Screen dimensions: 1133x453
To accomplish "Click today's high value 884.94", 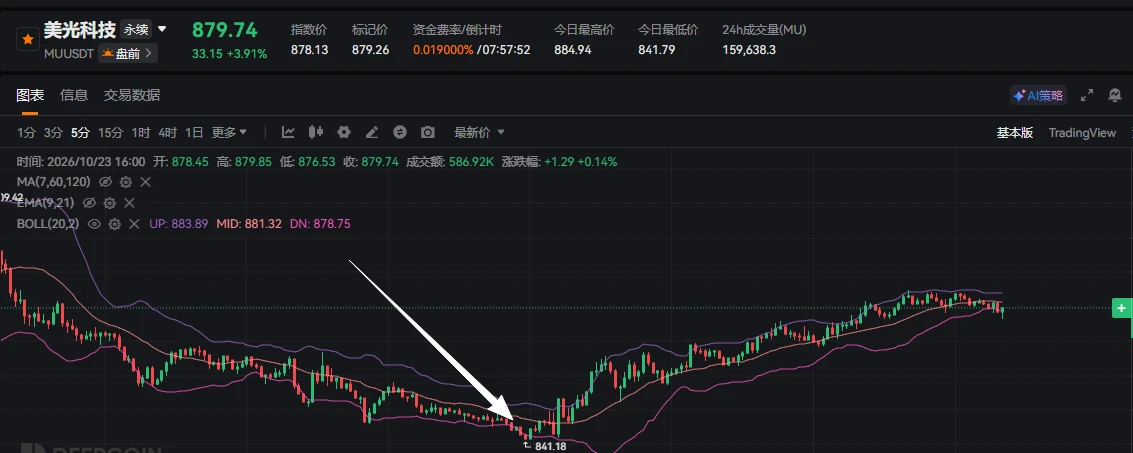I will tap(573, 50).
